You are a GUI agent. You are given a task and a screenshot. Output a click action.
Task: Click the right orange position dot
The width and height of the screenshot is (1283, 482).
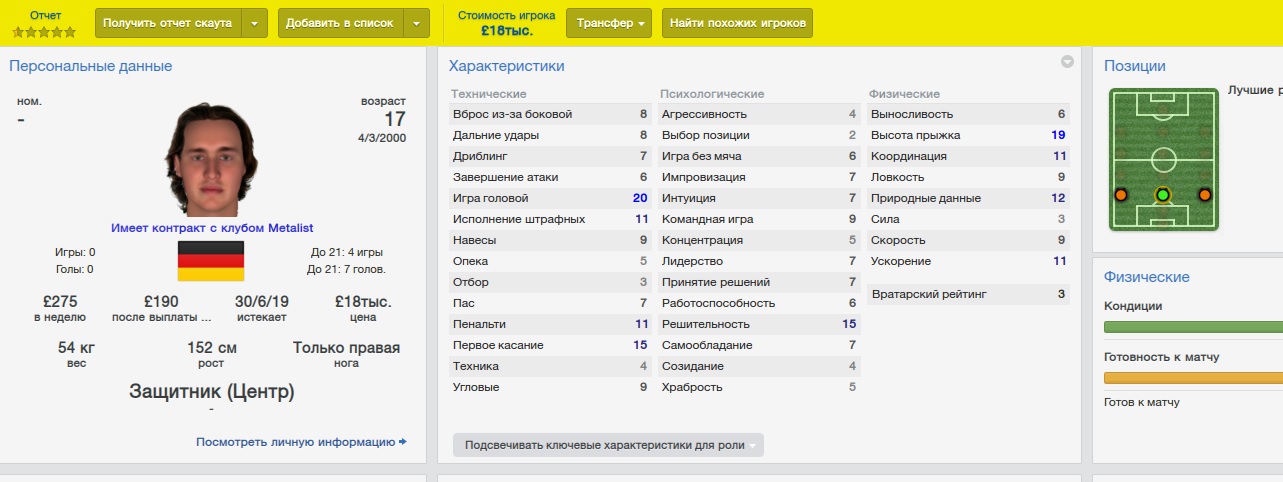(1204, 194)
